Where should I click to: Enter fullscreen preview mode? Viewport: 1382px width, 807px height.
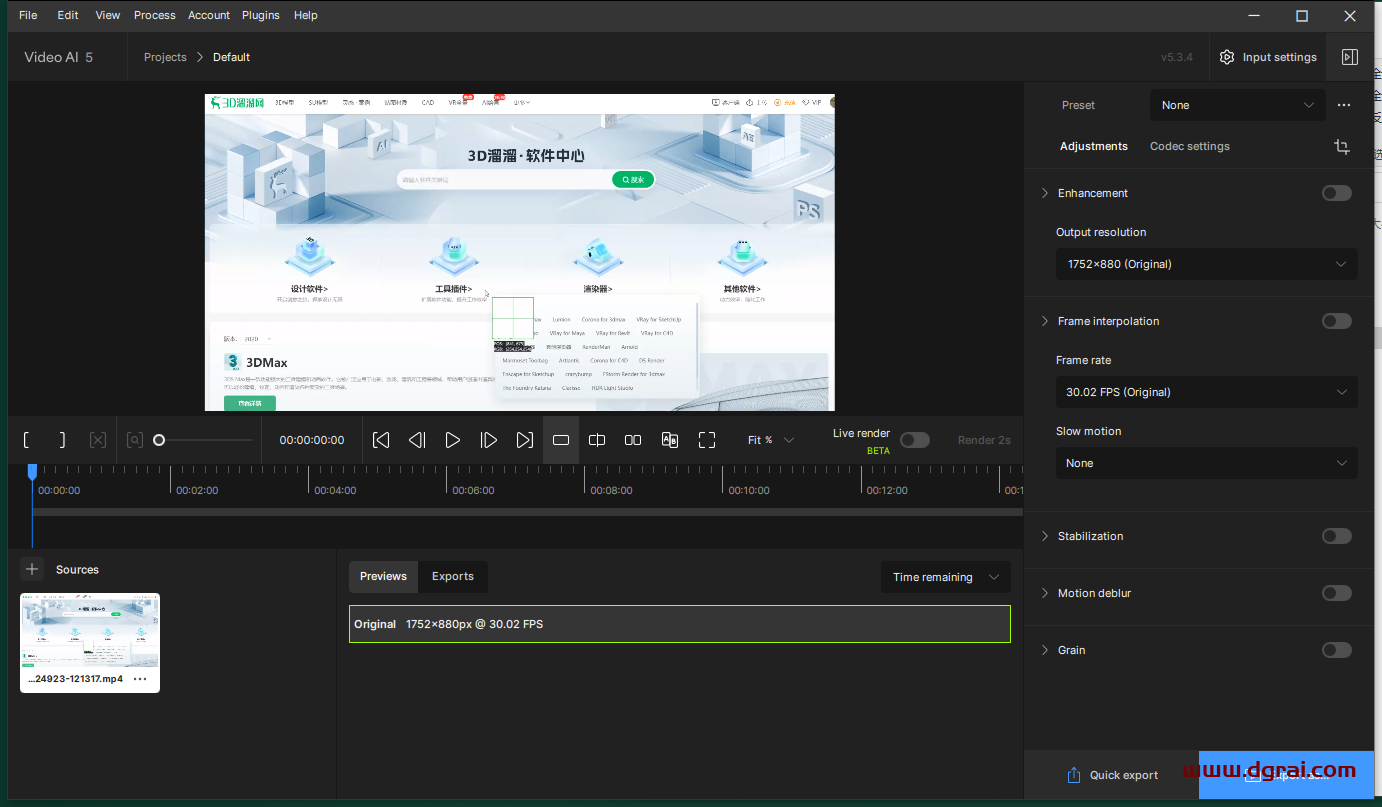(707, 440)
